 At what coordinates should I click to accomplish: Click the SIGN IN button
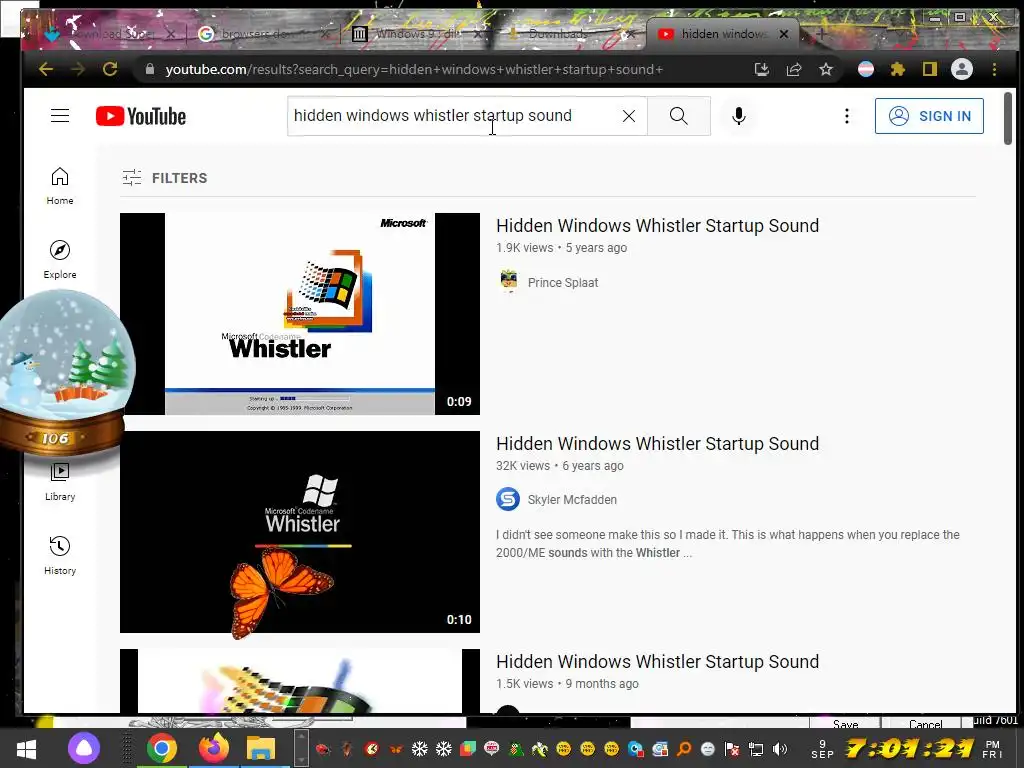[929, 116]
